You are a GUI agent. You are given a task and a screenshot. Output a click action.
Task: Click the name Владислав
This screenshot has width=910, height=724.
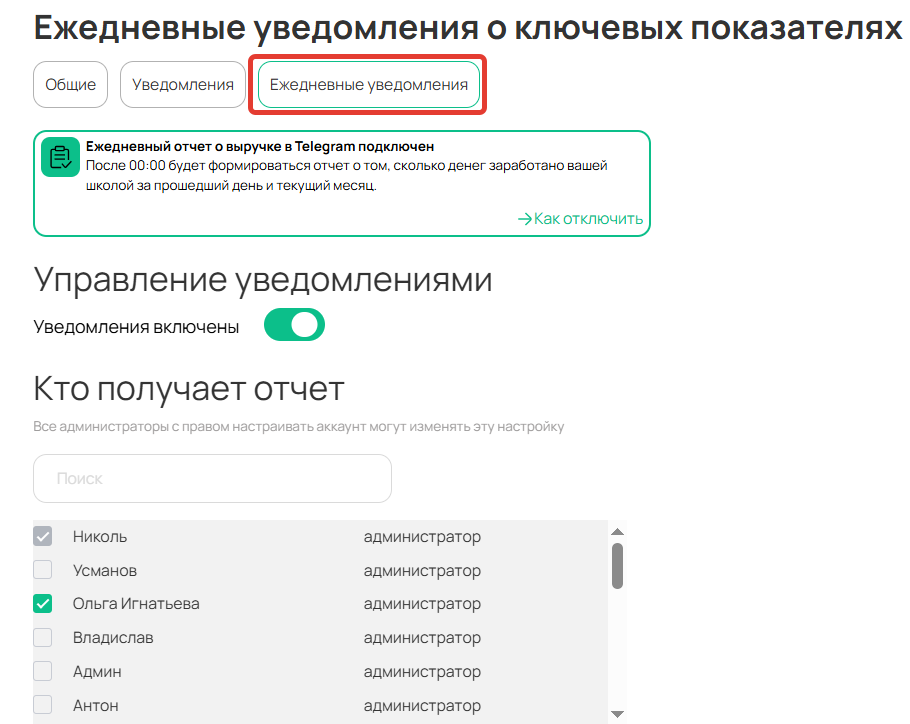(x=113, y=638)
